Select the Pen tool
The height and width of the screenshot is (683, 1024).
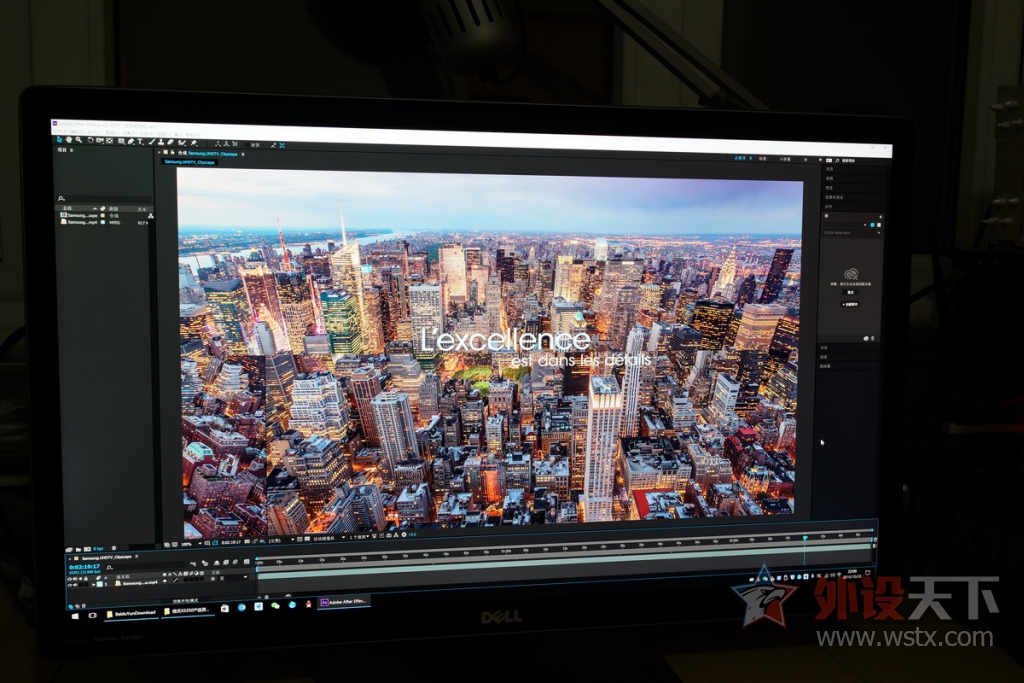(131, 141)
